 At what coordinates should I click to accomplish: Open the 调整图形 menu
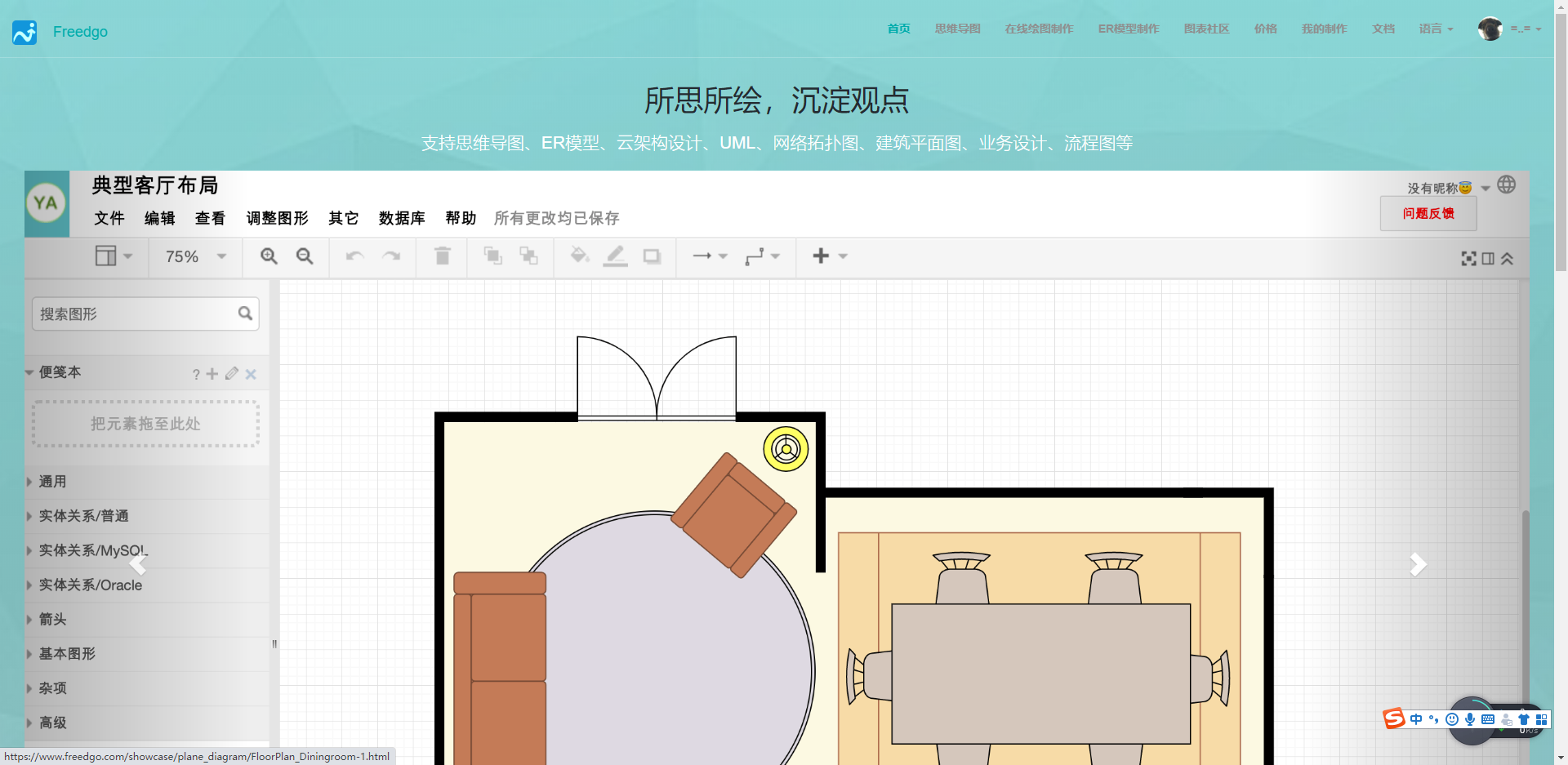[278, 218]
